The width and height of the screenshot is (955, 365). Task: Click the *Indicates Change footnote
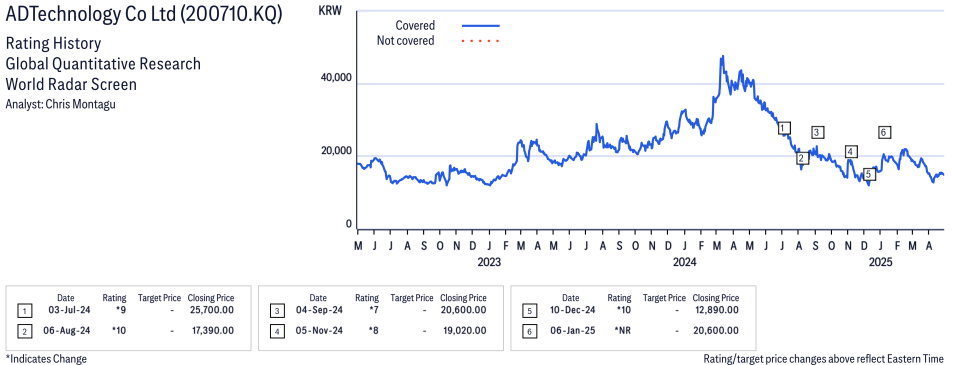[x=46, y=358]
